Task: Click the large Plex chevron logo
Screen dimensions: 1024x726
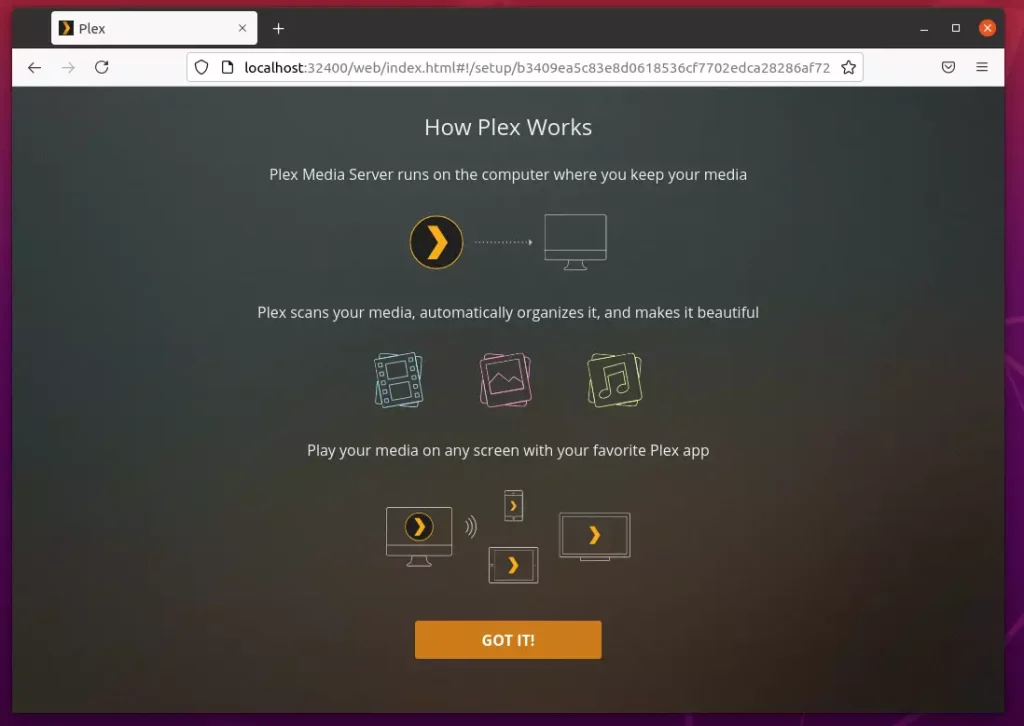Action: click(x=436, y=242)
